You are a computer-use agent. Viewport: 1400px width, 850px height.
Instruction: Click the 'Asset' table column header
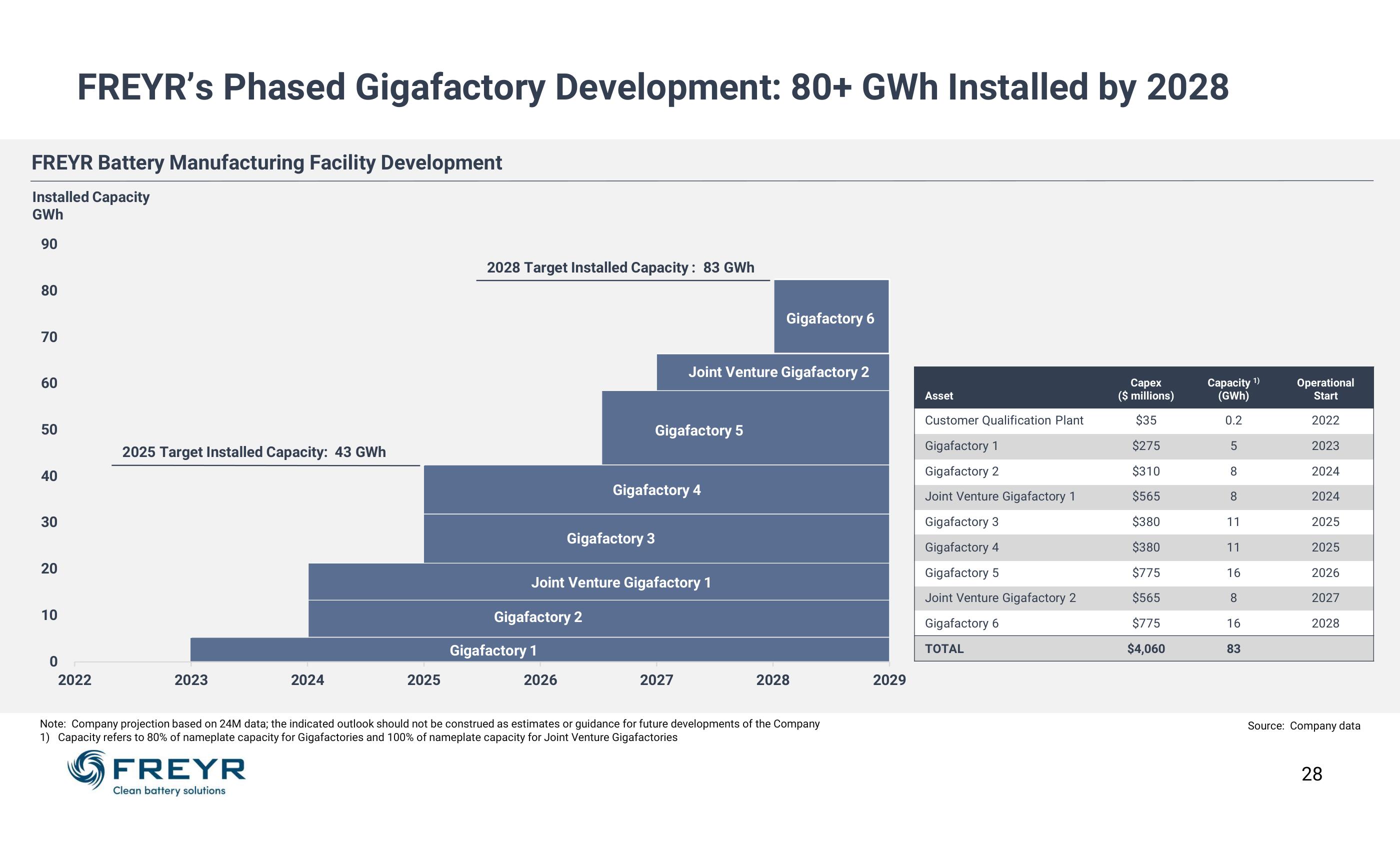pos(938,396)
